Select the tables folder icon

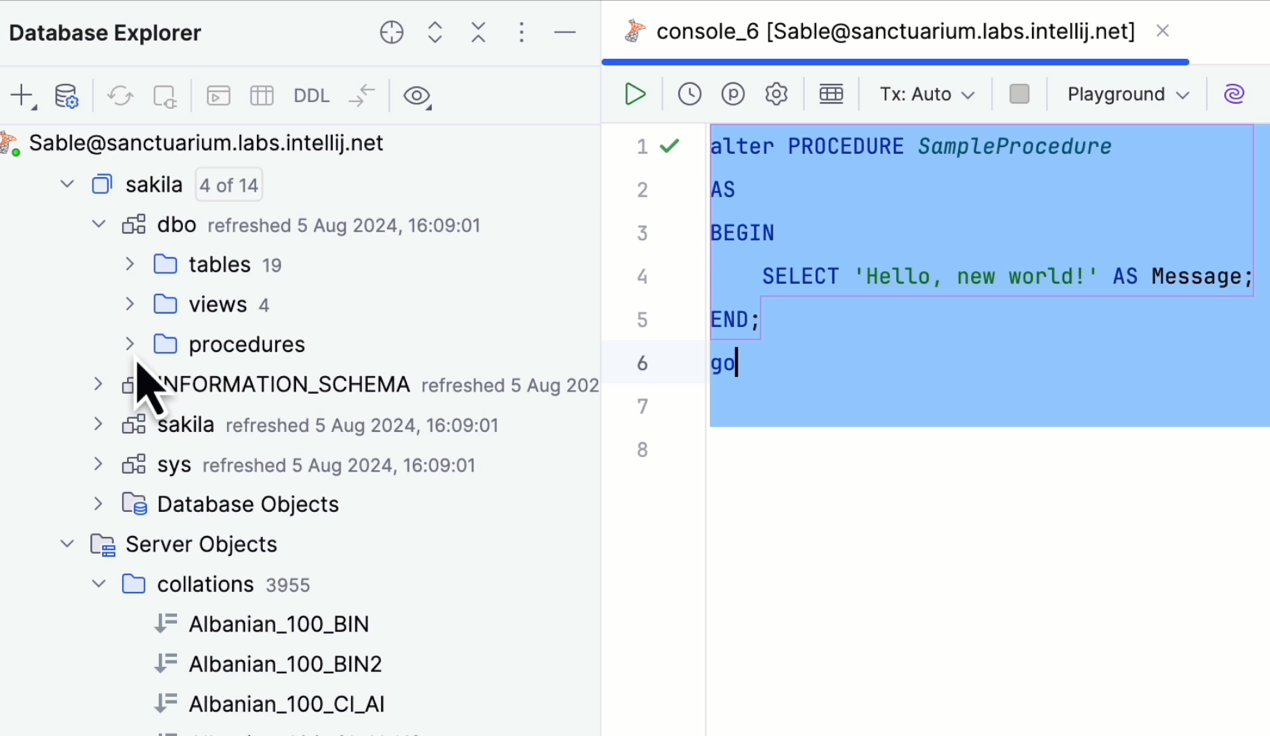(165, 264)
